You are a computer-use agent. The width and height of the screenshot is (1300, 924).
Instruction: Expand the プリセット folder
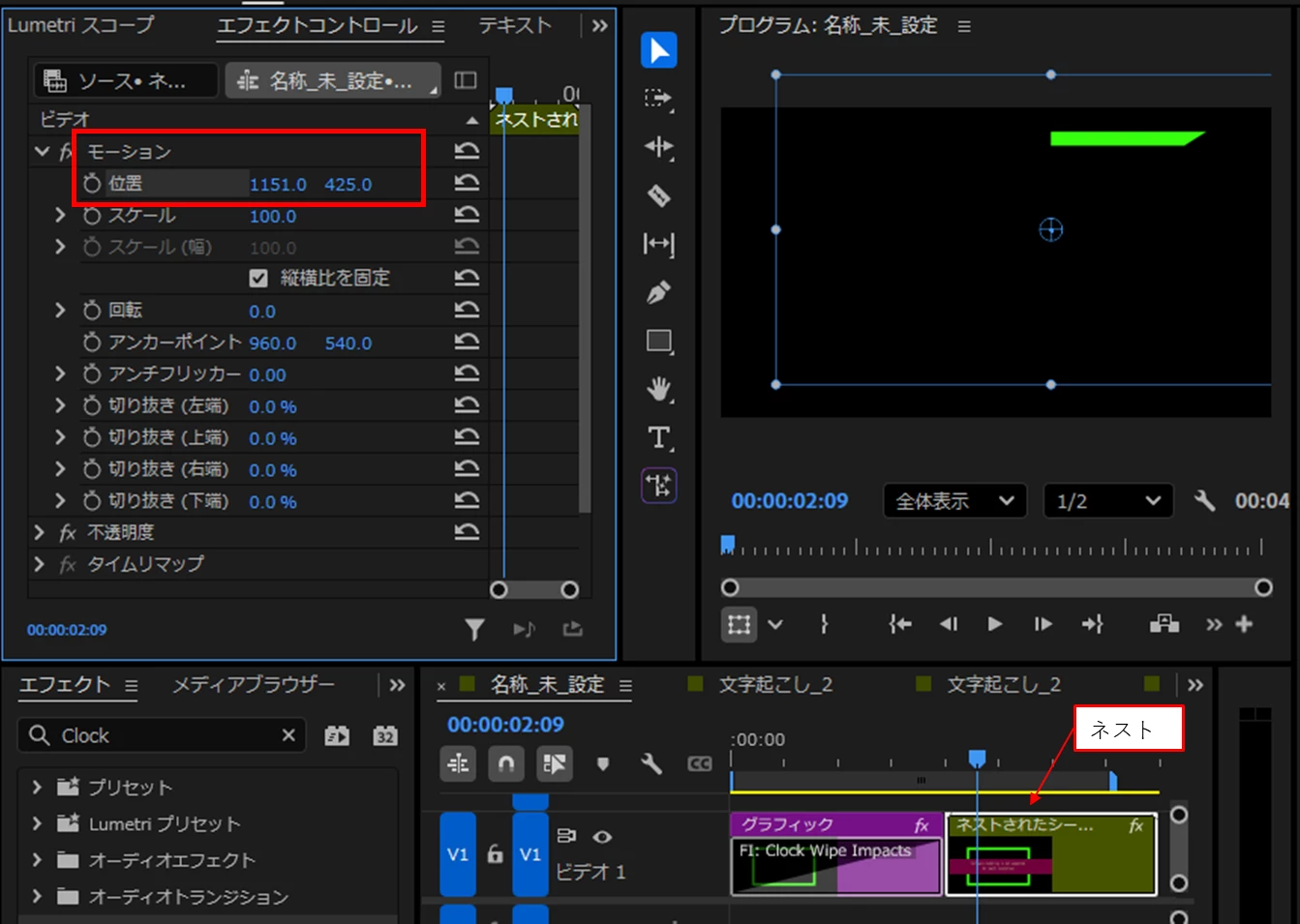tap(37, 788)
